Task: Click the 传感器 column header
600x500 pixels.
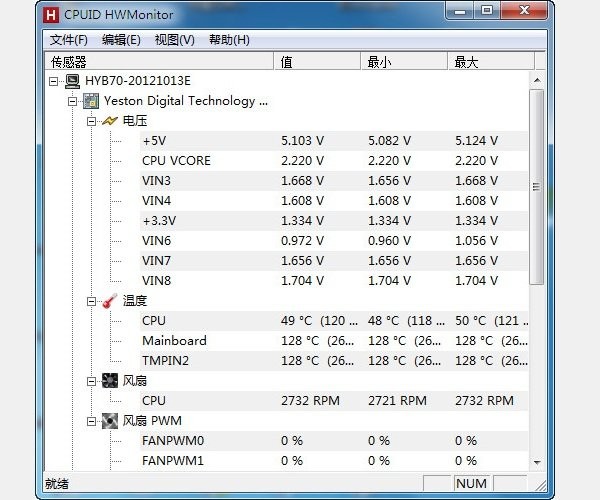Action: [159, 62]
